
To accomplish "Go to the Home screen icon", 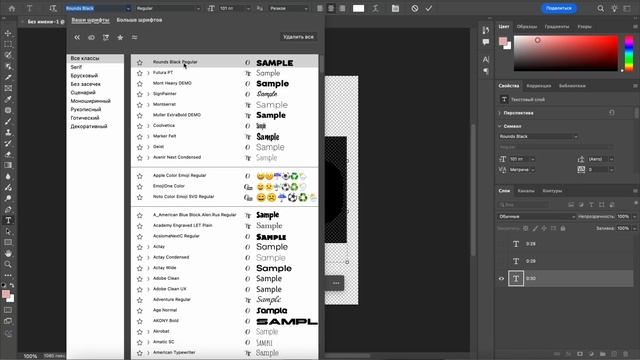I will [12, 8].
